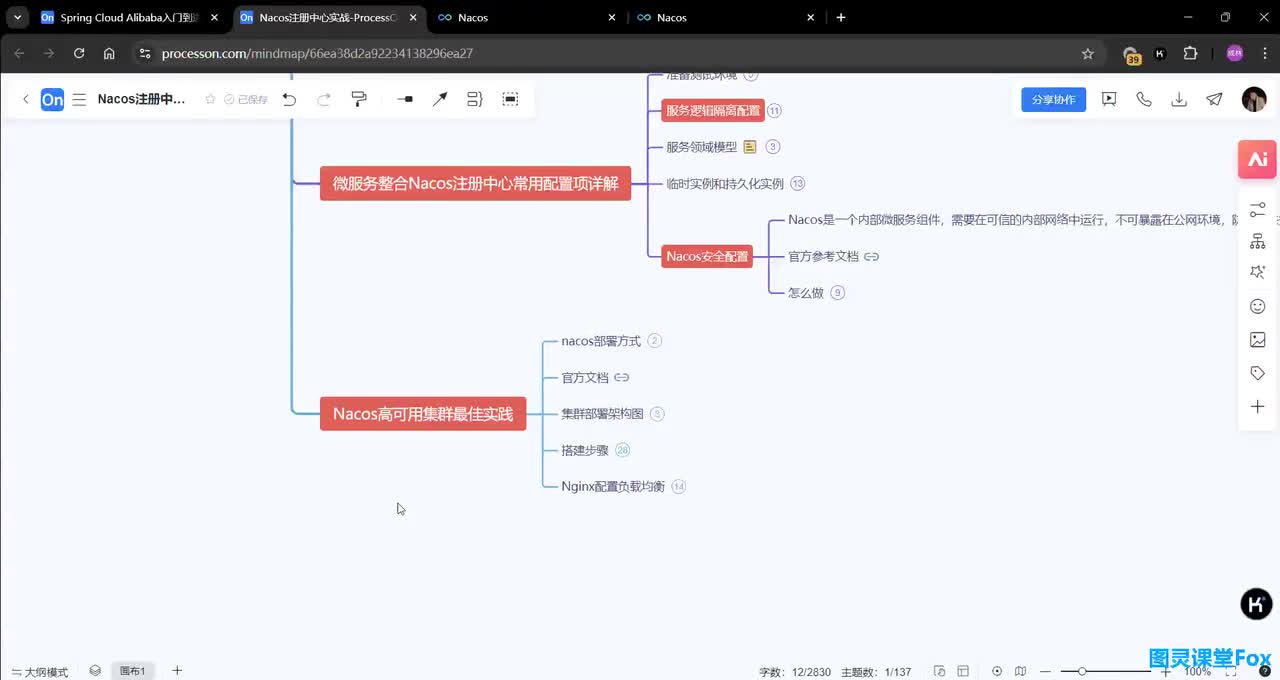Select the 画布1 canvas tab
The height and width of the screenshot is (680, 1280).
[133, 671]
